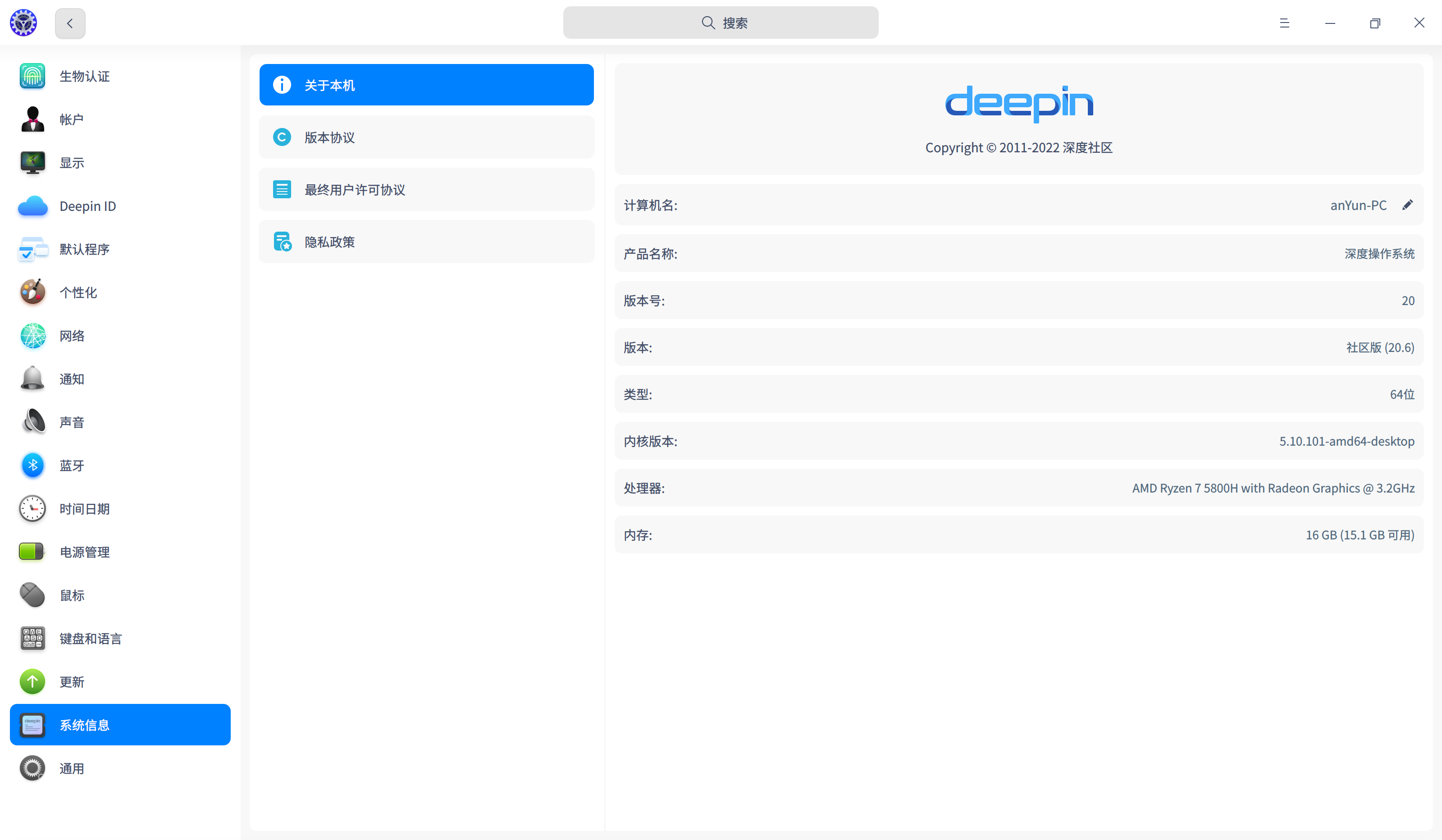Open the Personalization palette icon

tap(32, 292)
